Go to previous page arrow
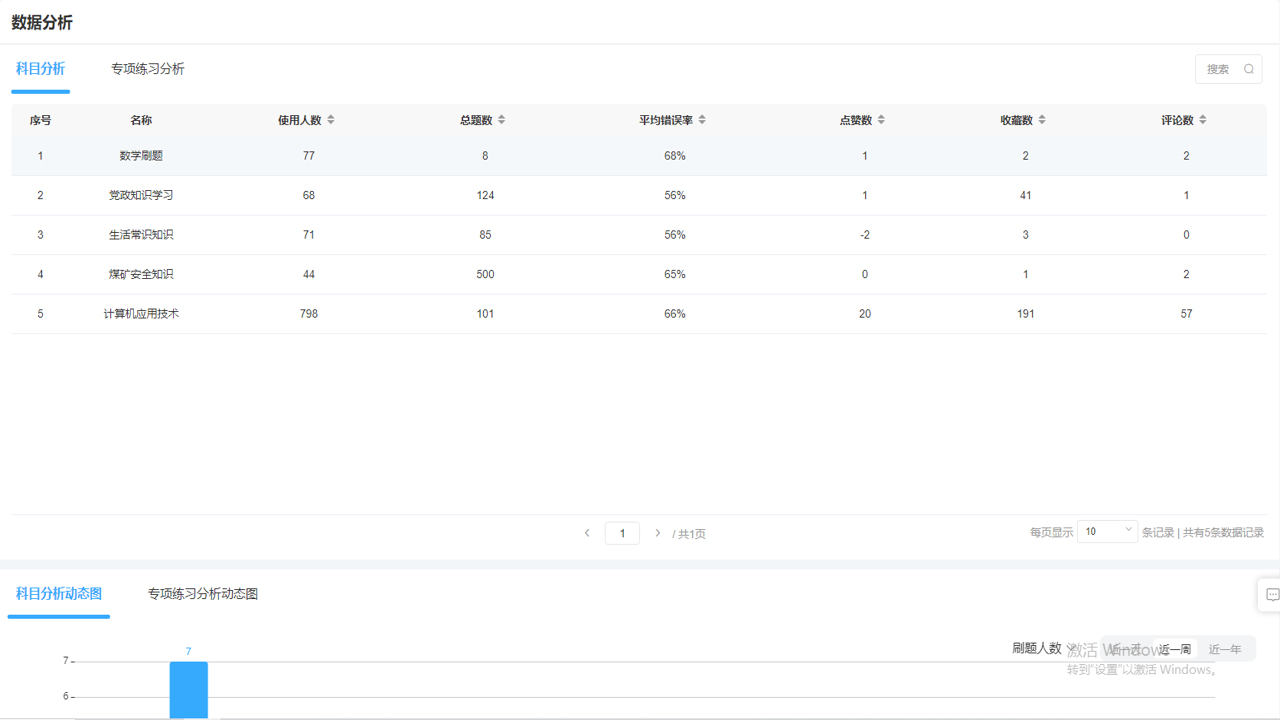Image resolution: width=1280 pixels, height=720 pixels. (587, 533)
